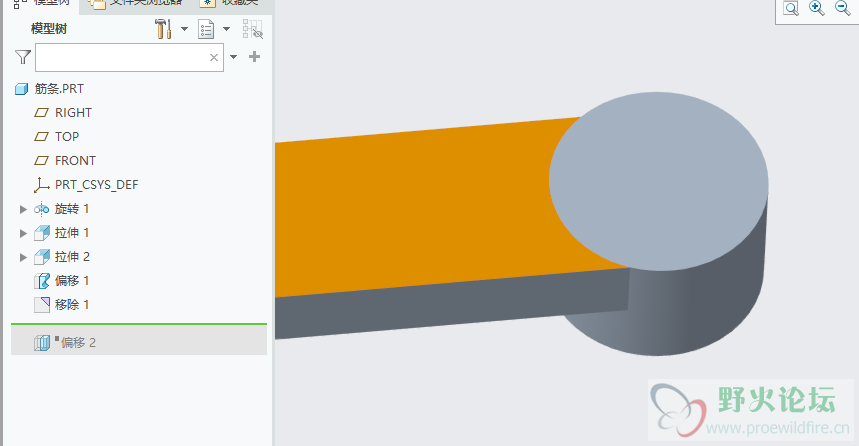This screenshot has width=859, height=446.
Task: Open the search options dropdown arrow
Action: [234, 57]
